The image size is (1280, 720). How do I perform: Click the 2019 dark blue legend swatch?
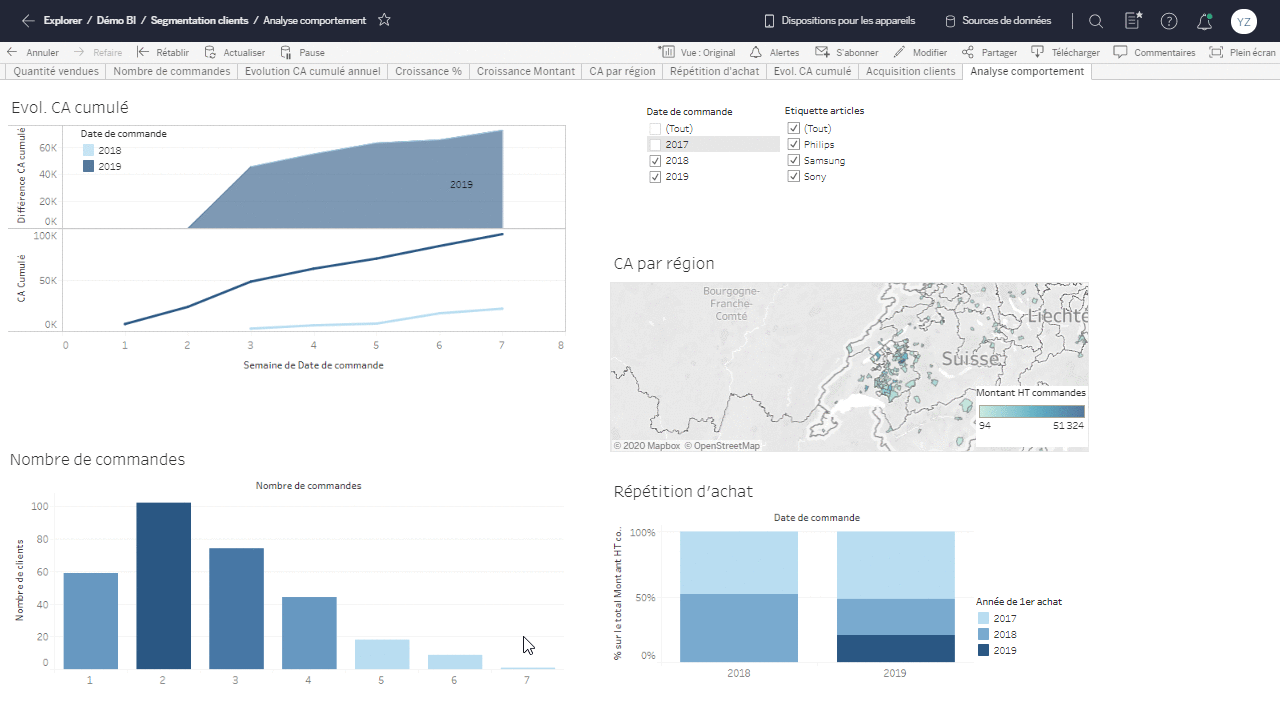click(89, 167)
